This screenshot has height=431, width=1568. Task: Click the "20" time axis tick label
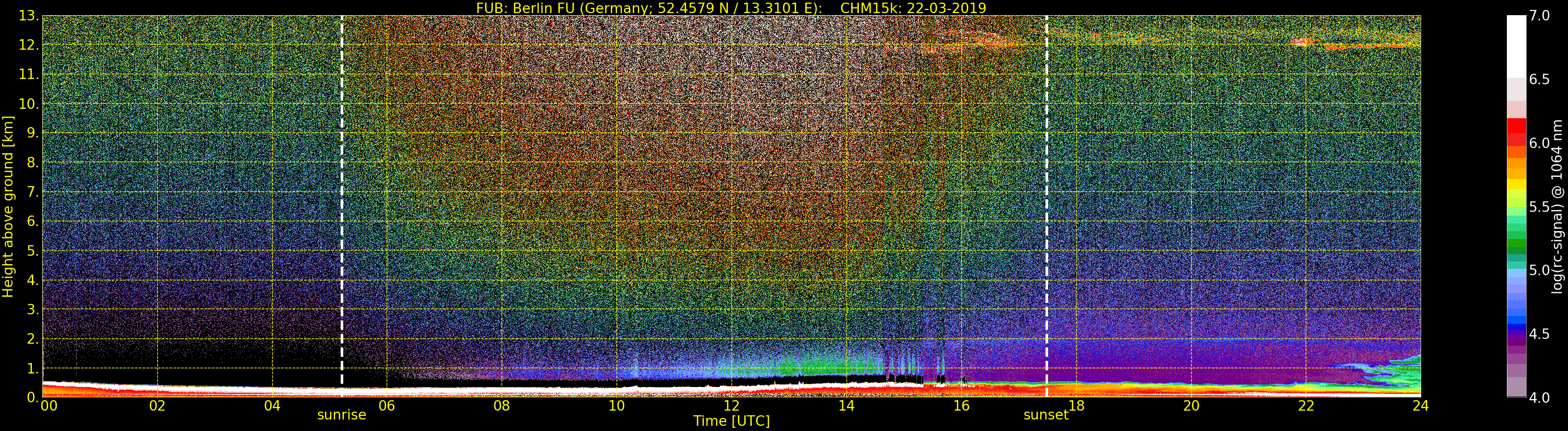[1191, 406]
